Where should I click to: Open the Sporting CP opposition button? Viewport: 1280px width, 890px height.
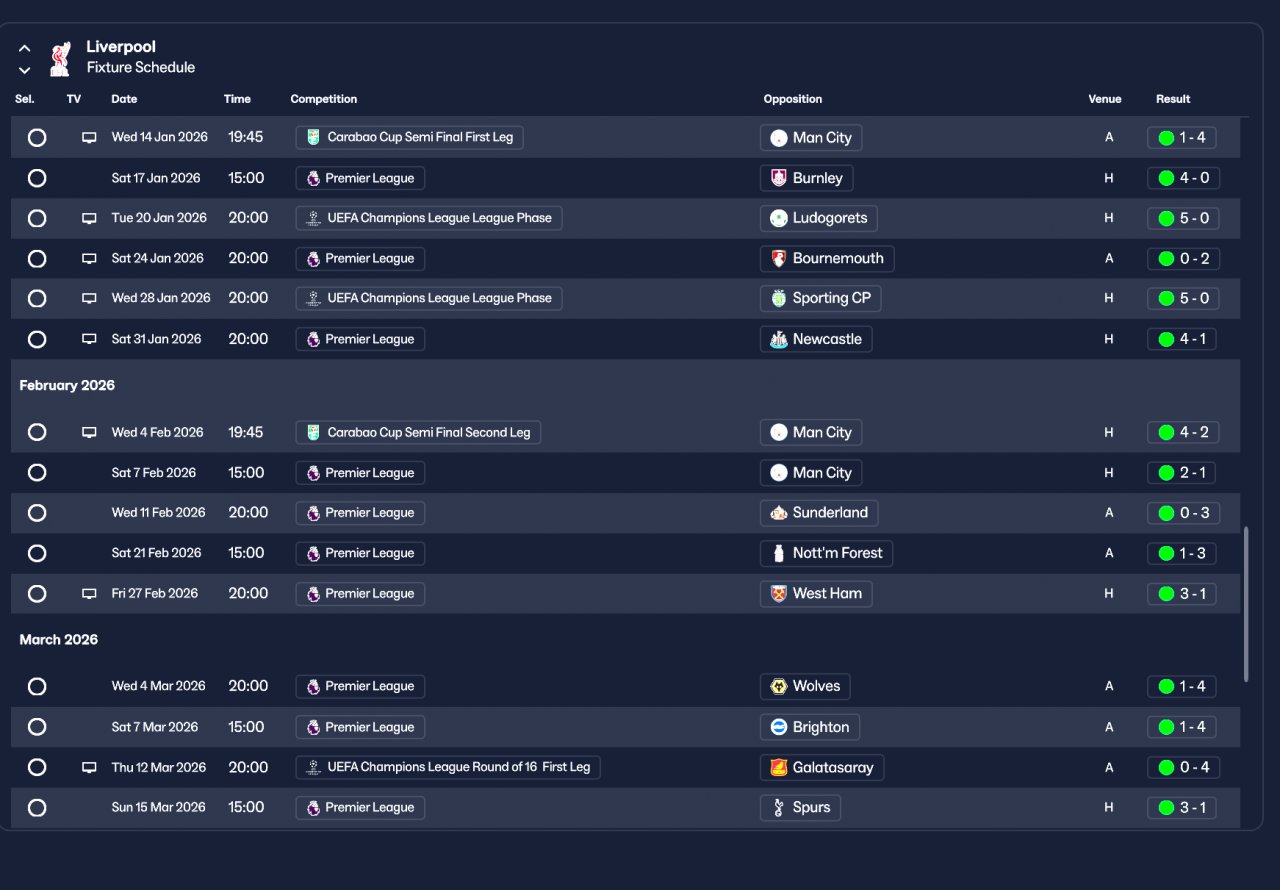click(821, 298)
